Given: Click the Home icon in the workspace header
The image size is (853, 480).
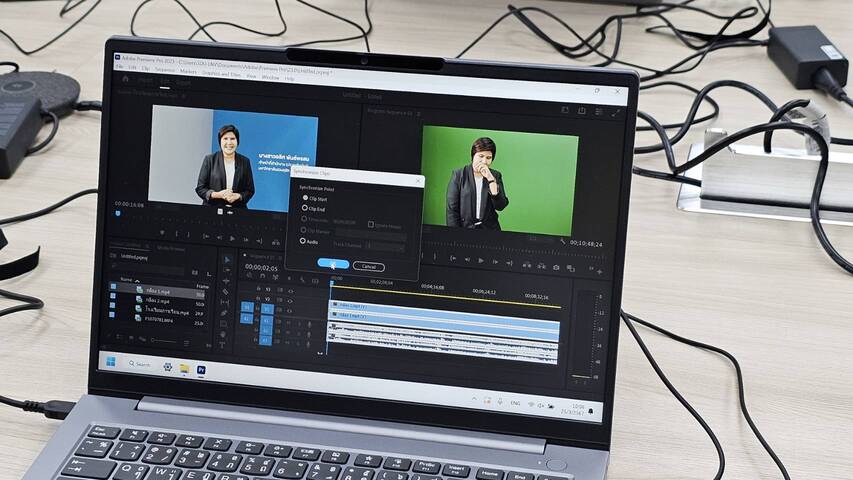Looking at the screenshot, I should pyautogui.click(x=126, y=79).
